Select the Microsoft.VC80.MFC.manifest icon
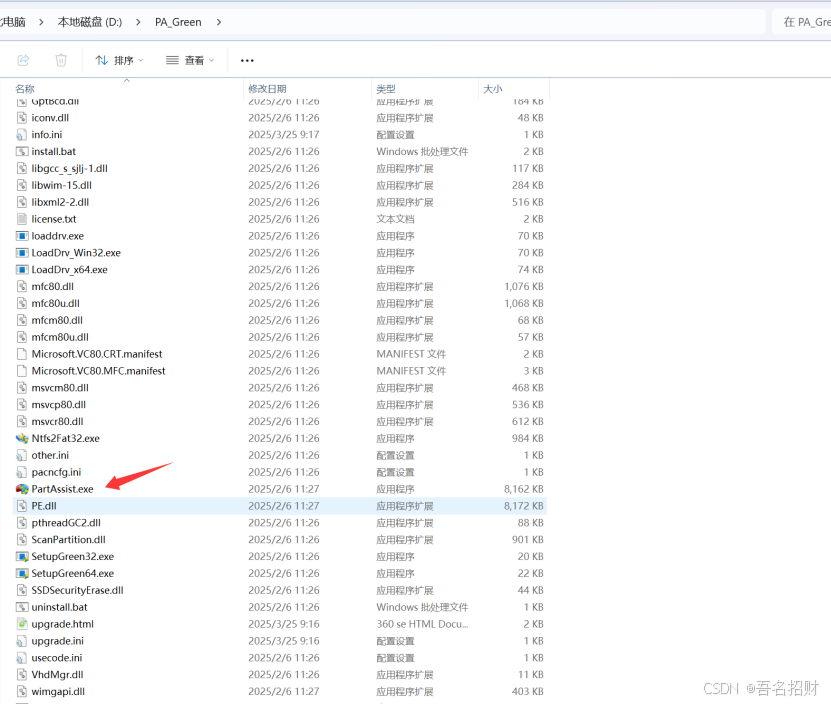 pos(22,371)
